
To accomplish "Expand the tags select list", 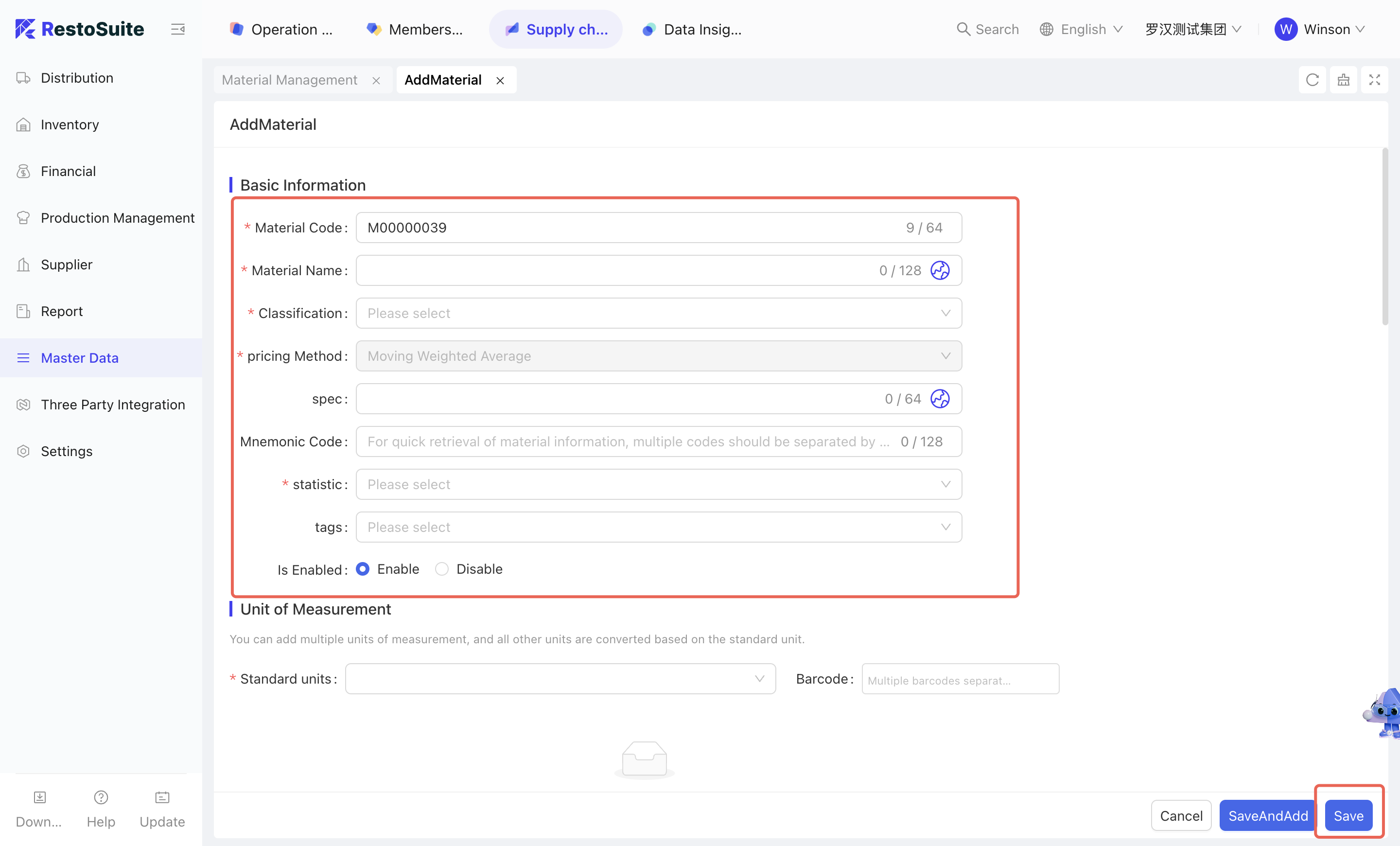I will coord(658,527).
